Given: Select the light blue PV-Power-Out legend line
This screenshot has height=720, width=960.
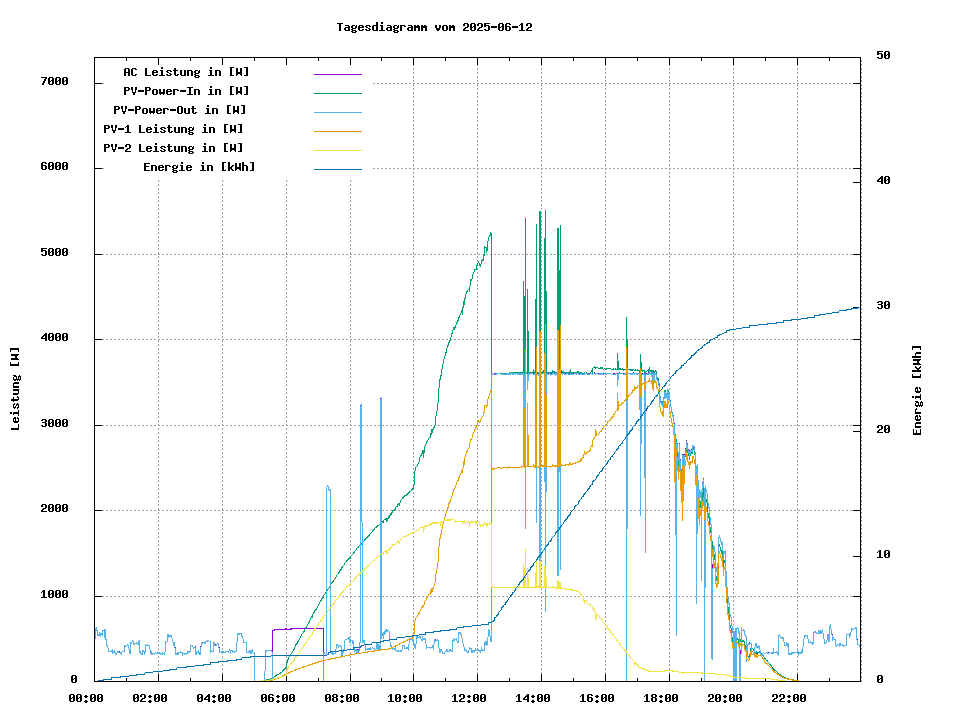Looking at the screenshot, I should click(x=337, y=112).
